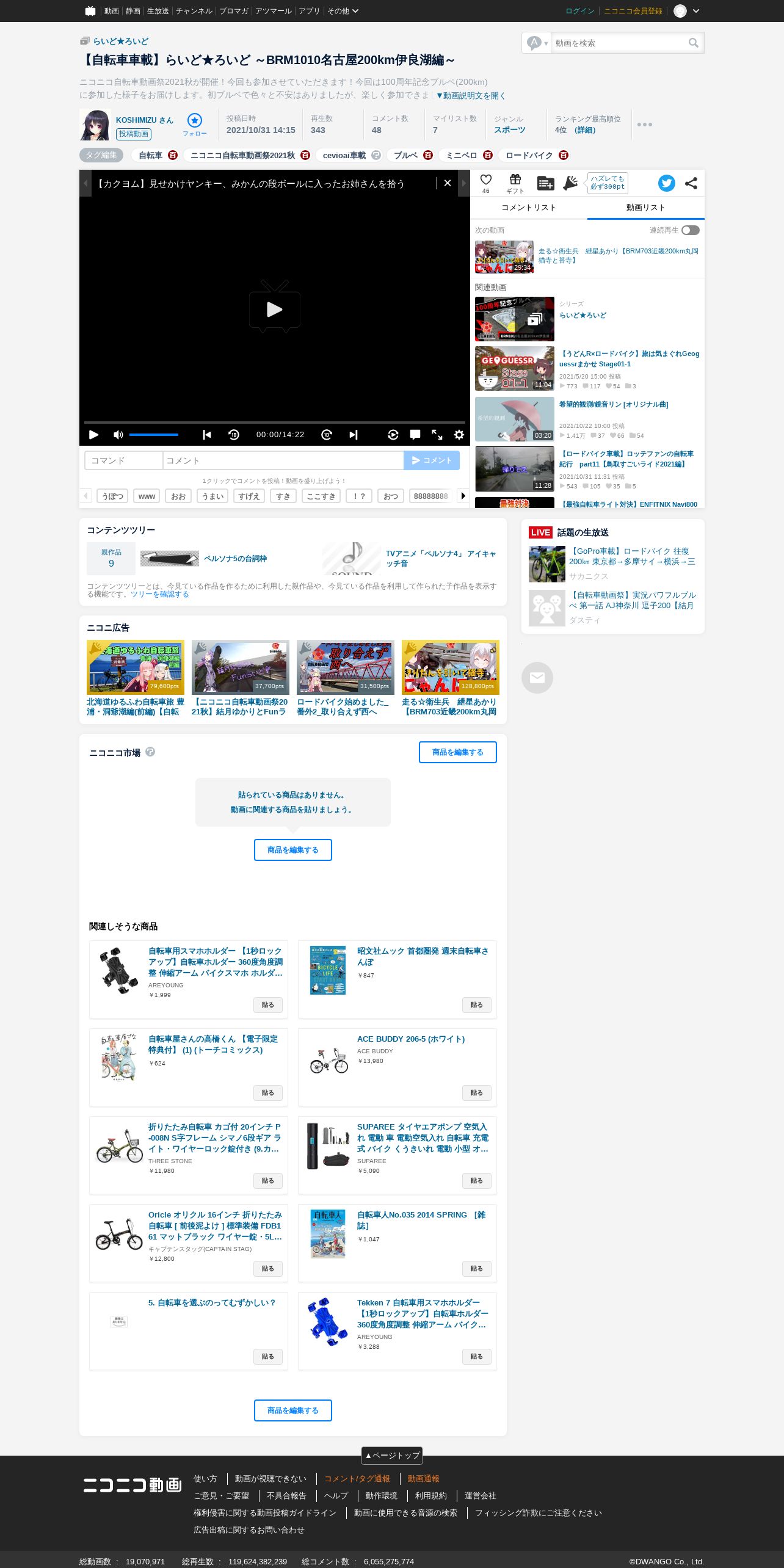The image size is (784, 1568).
Task: Show previous banner with left arrow
Action: pyautogui.click(x=85, y=183)
